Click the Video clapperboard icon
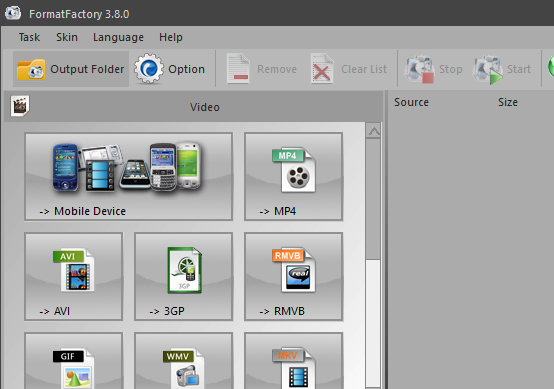The width and height of the screenshot is (554, 389). (x=20, y=106)
